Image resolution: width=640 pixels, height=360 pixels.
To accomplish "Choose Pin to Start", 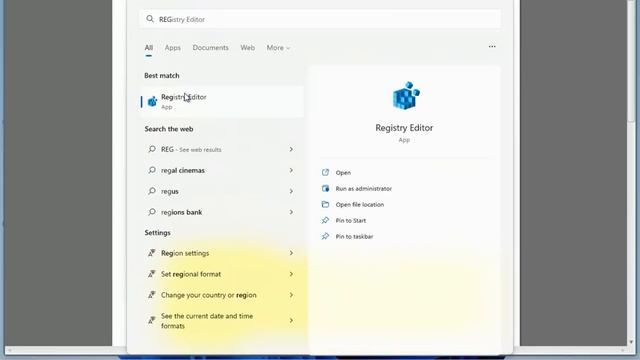I will click(351, 220).
